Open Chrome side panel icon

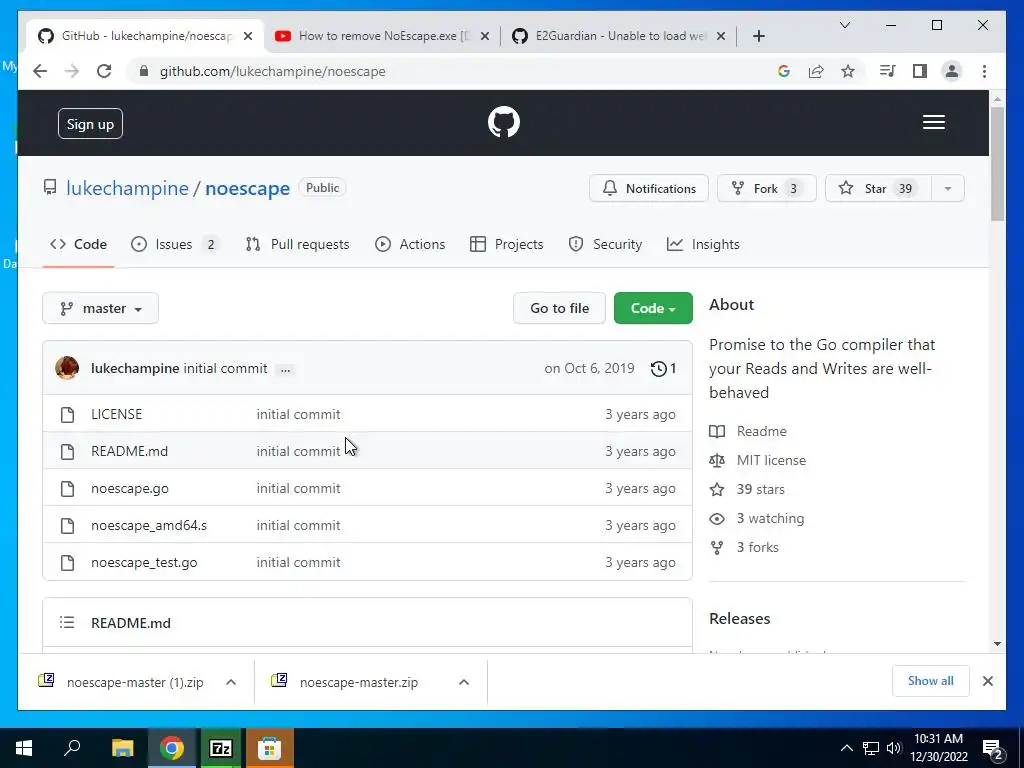coord(920,71)
